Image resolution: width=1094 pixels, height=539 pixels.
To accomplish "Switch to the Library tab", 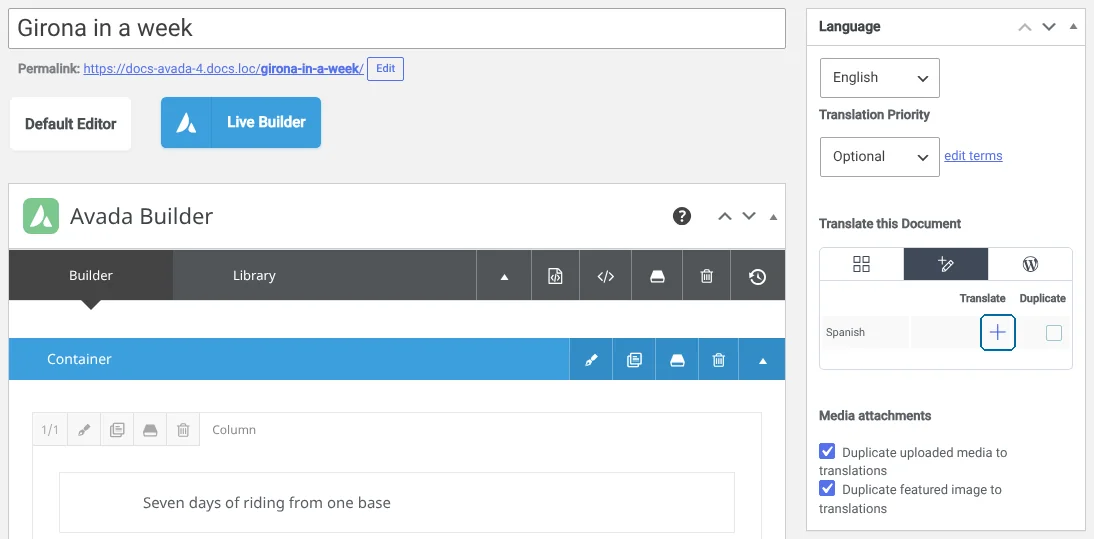I will 254,275.
